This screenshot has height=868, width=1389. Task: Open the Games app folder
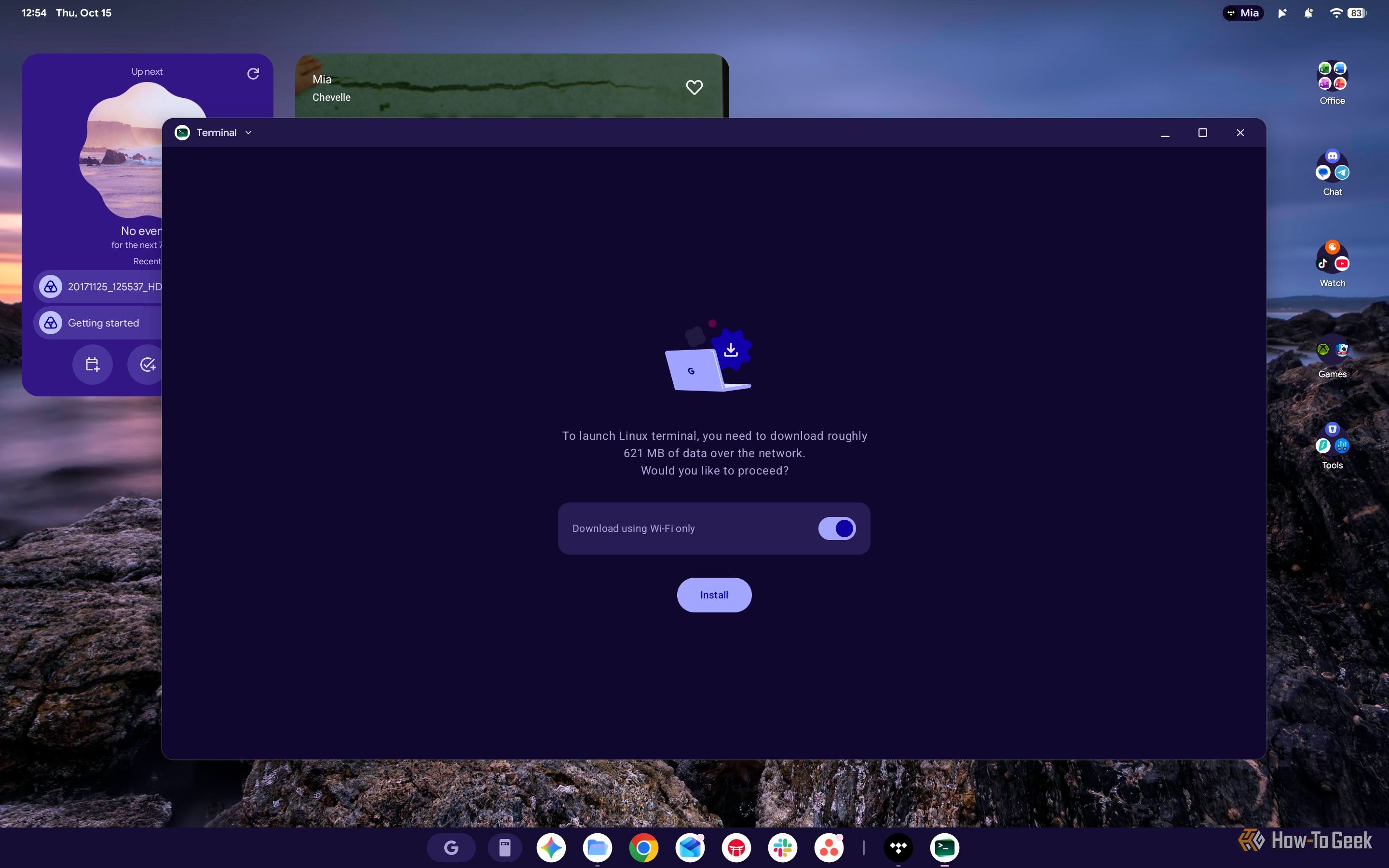point(1332,356)
